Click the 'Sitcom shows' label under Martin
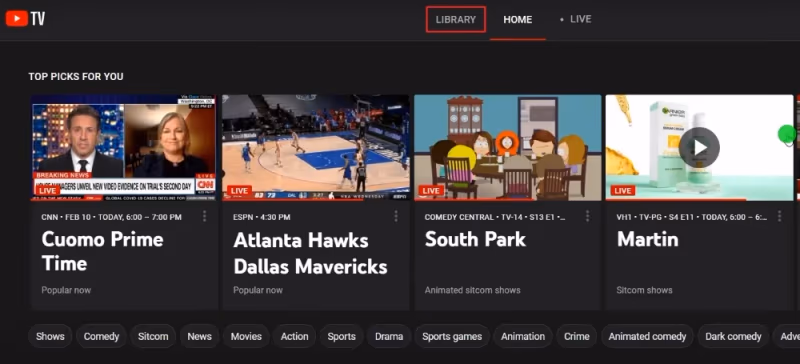Viewport: 800px width, 364px height. (x=644, y=290)
